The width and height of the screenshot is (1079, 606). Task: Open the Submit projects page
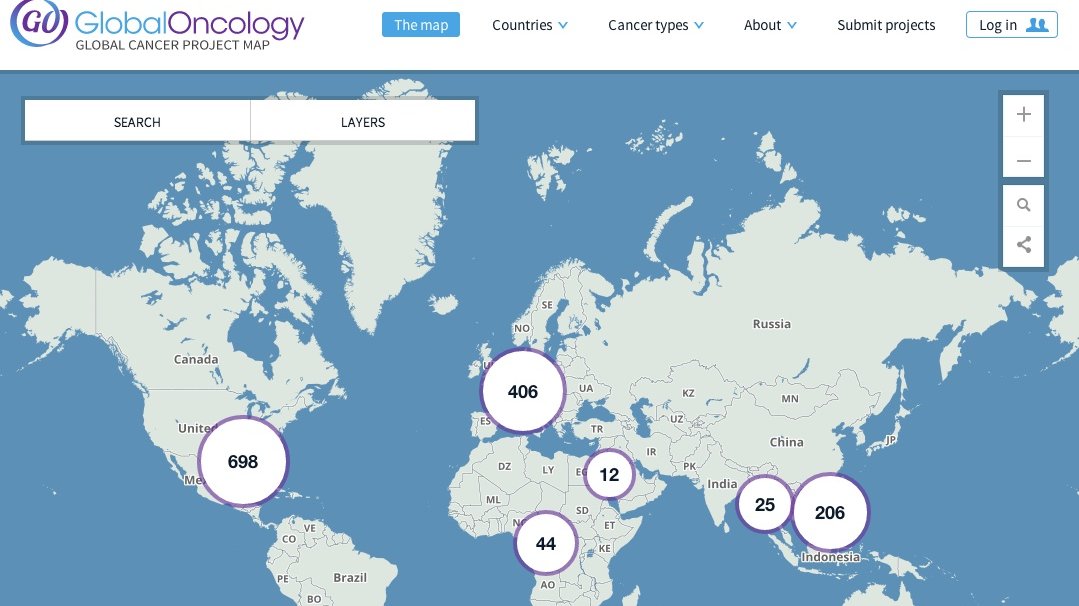[886, 25]
